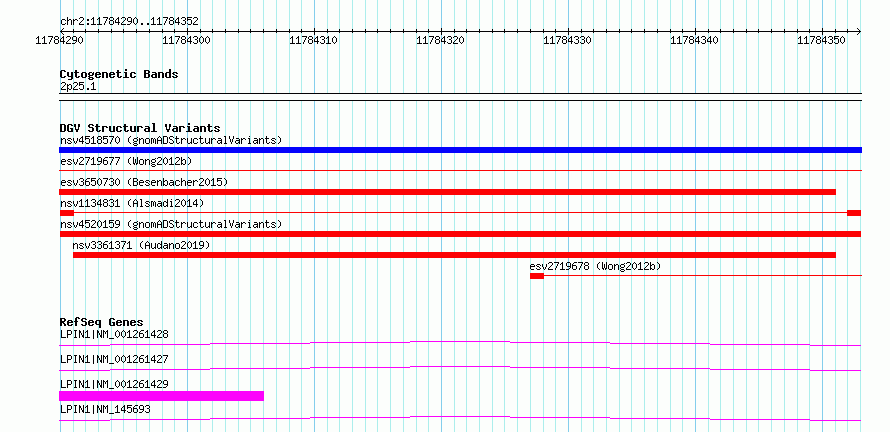
Task: Click ruler tick label 11784330
Action: (x=569, y=40)
